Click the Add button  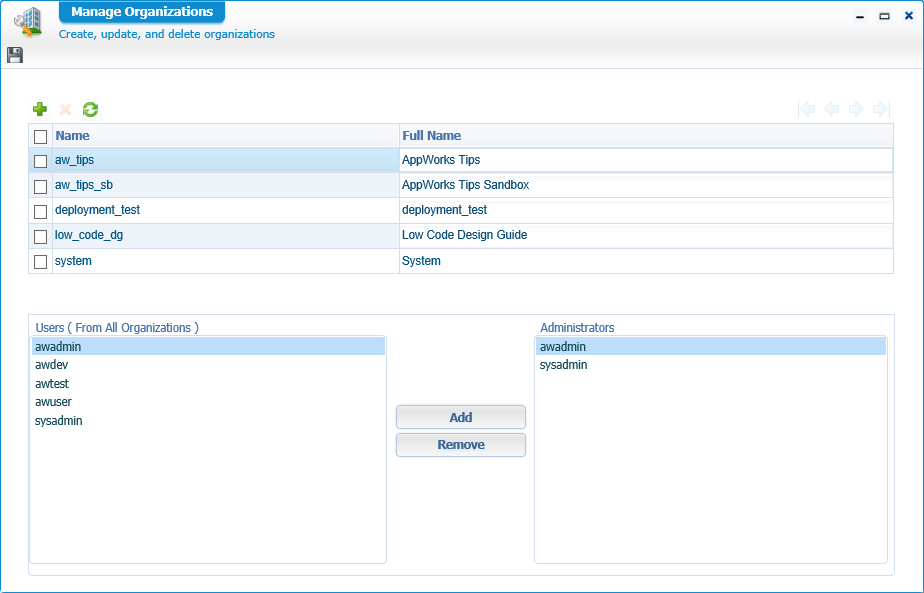click(x=461, y=417)
